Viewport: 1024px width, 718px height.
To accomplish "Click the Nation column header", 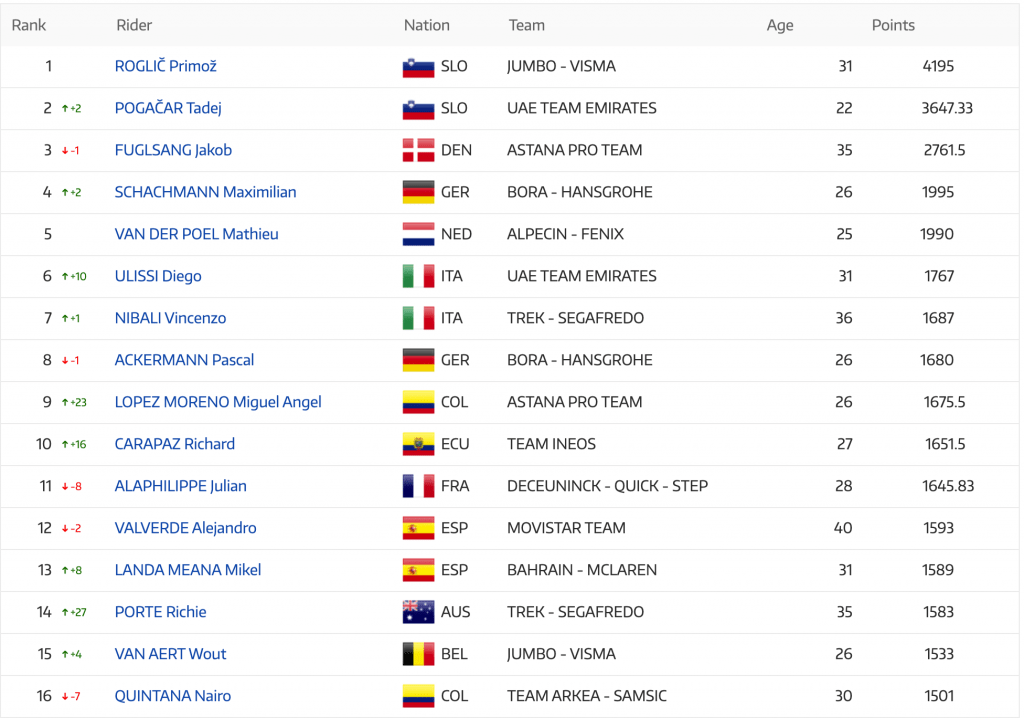I will coord(426,25).
